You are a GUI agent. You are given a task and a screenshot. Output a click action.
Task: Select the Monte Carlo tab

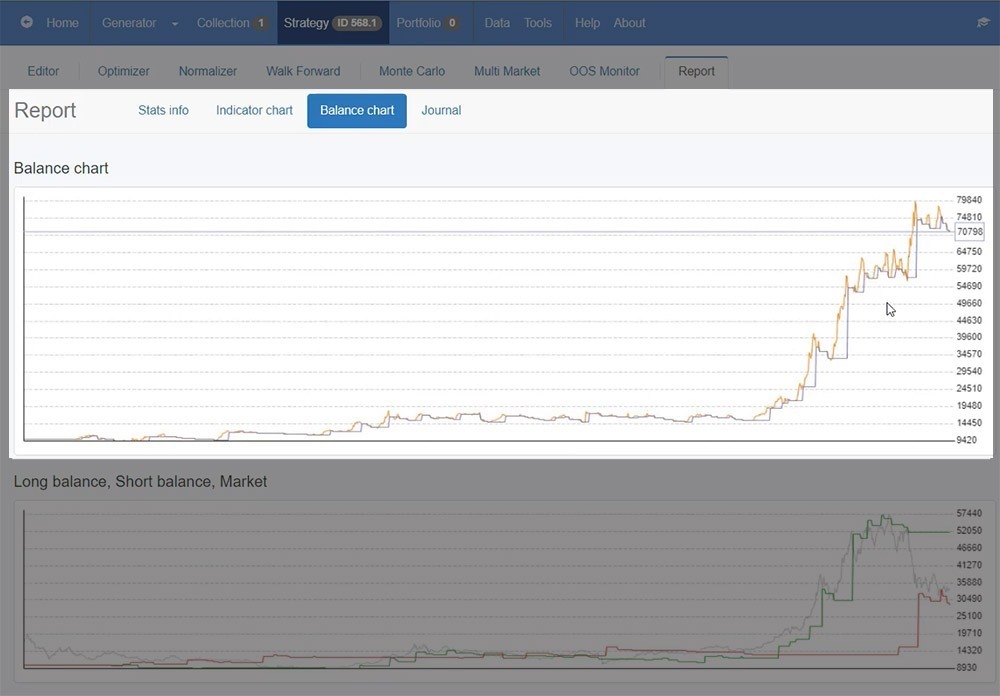(411, 71)
